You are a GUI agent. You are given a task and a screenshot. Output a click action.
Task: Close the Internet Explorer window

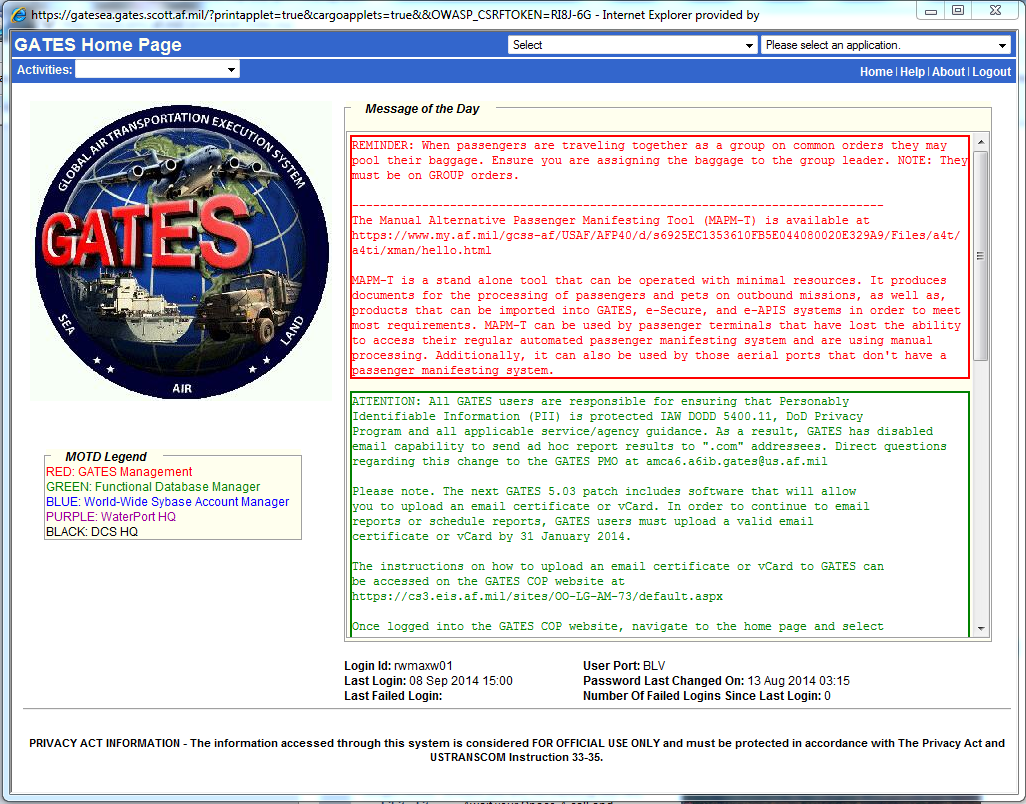996,10
